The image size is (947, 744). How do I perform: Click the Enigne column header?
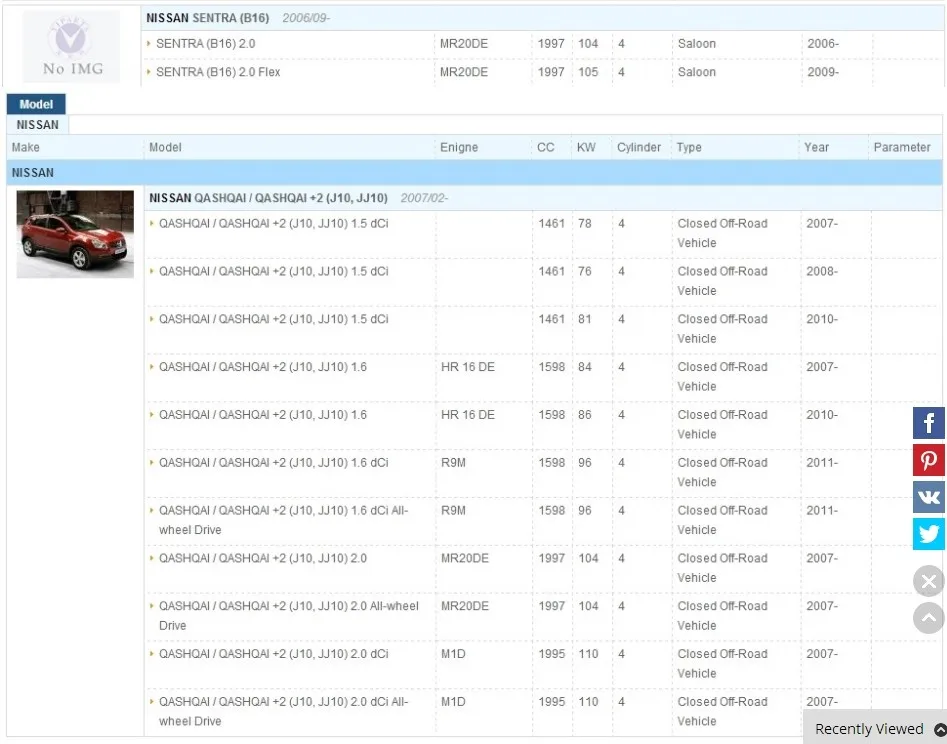(458, 147)
